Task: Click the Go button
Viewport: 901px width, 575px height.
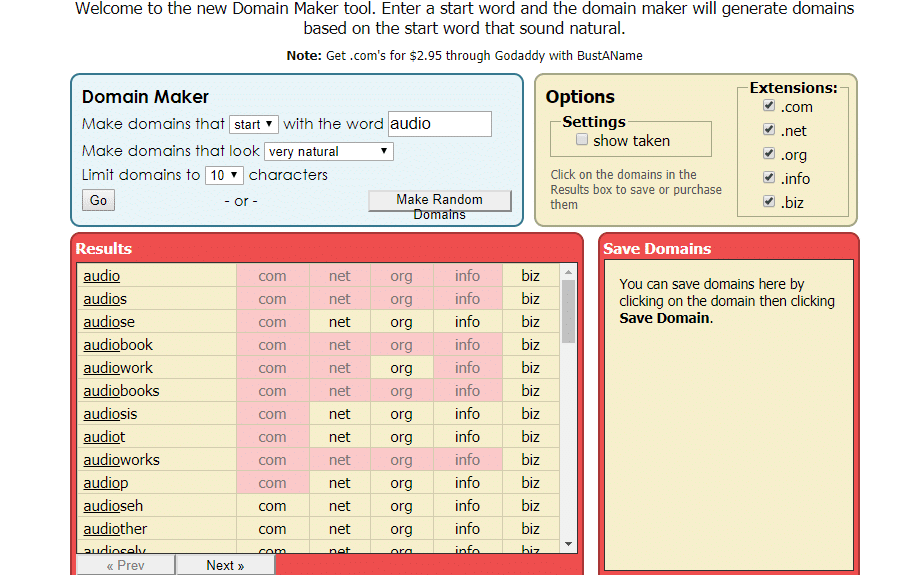Action: tap(98, 200)
